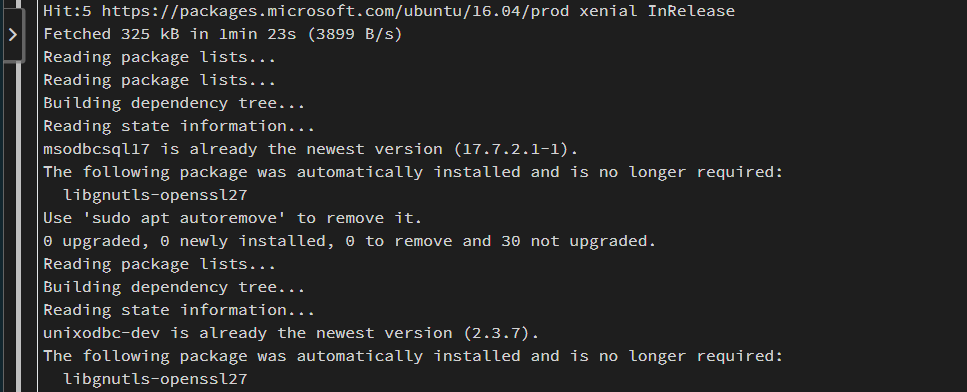This screenshot has width=967, height=392.
Task: Click the last 'libgnutls-openssl27' package name
Action: (x=155, y=379)
